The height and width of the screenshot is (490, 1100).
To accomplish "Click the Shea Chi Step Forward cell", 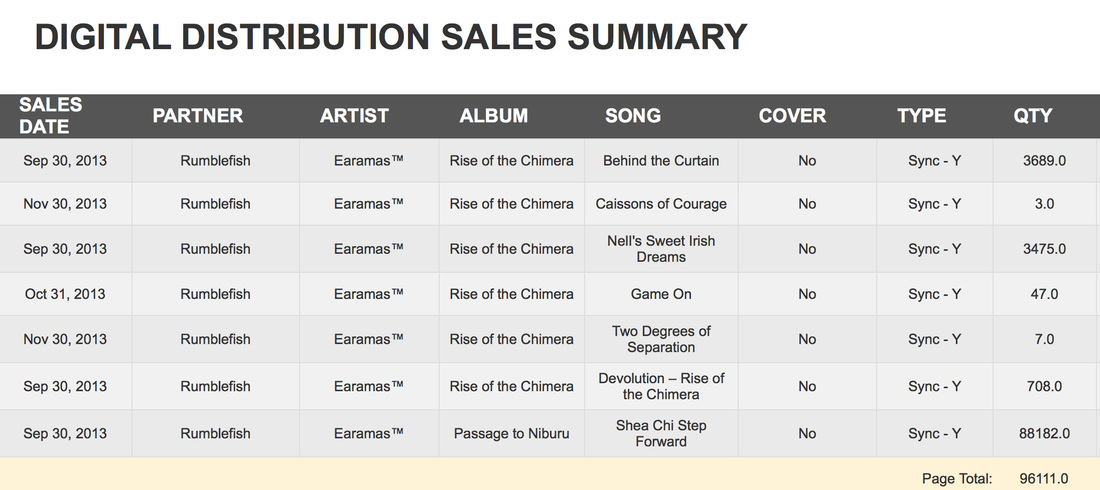I will [x=661, y=434].
